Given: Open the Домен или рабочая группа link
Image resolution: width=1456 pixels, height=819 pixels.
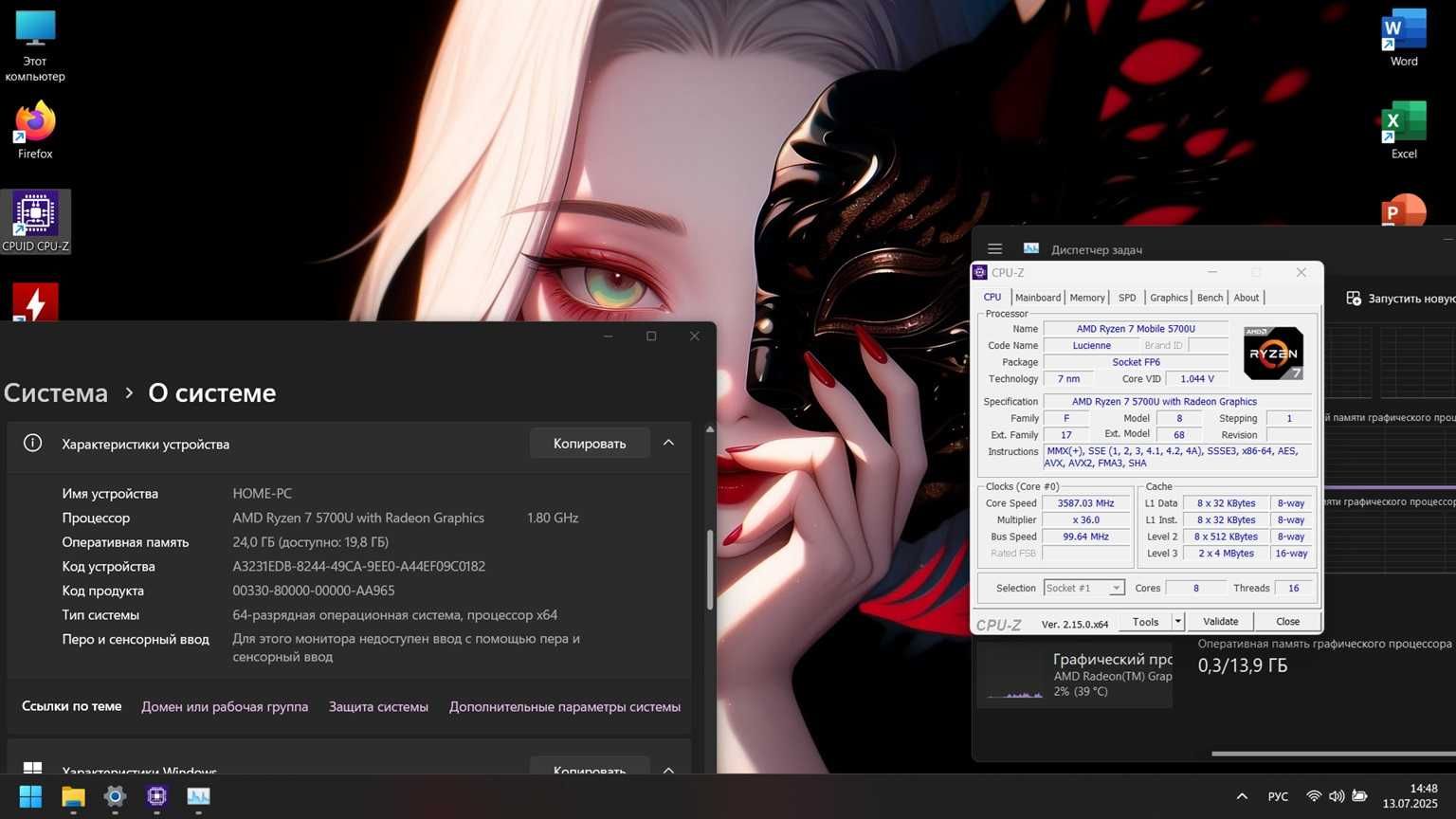Looking at the screenshot, I should pyautogui.click(x=225, y=706).
